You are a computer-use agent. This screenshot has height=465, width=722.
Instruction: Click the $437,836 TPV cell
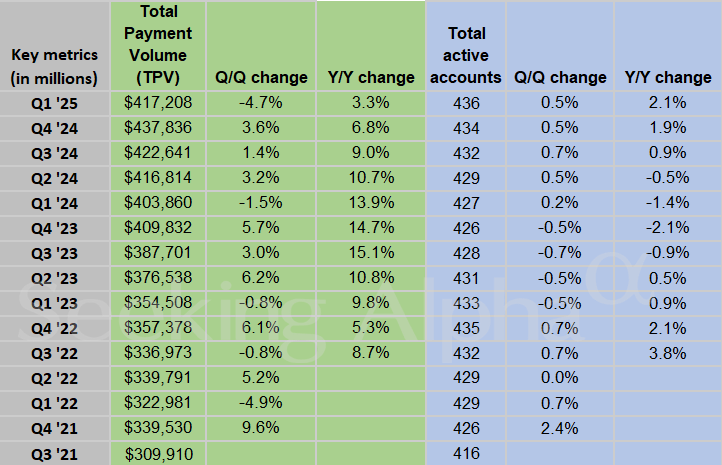pos(158,127)
